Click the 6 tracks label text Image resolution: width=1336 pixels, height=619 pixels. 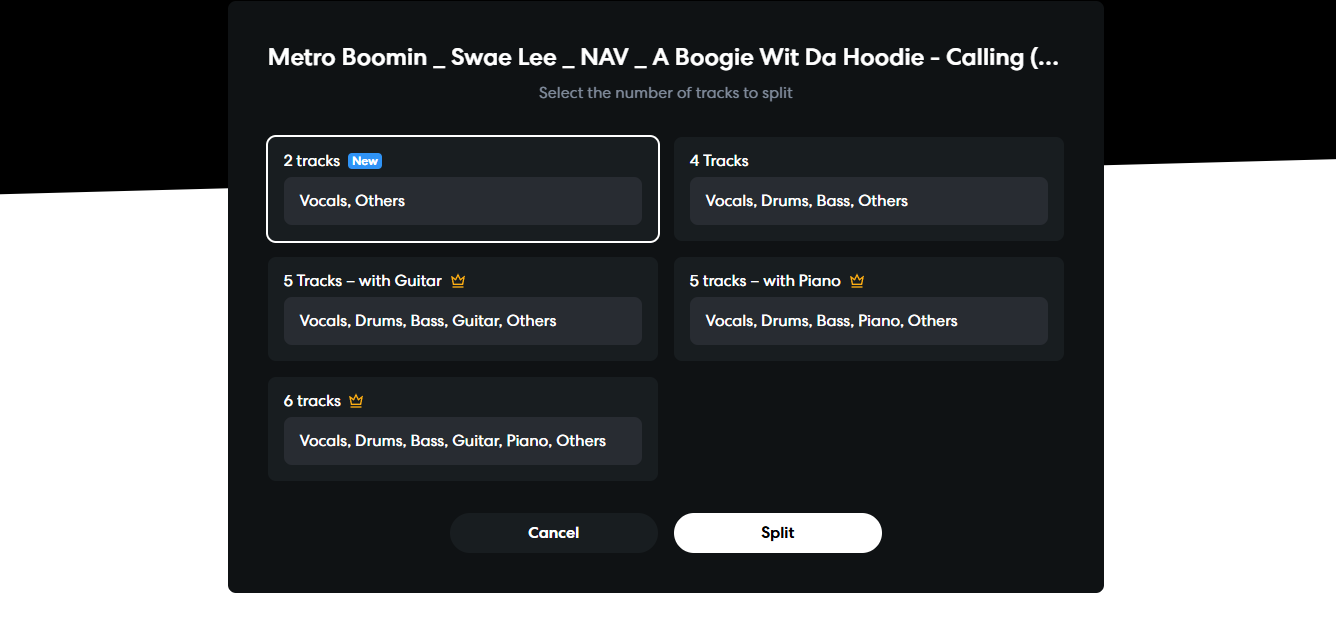[x=312, y=401]
